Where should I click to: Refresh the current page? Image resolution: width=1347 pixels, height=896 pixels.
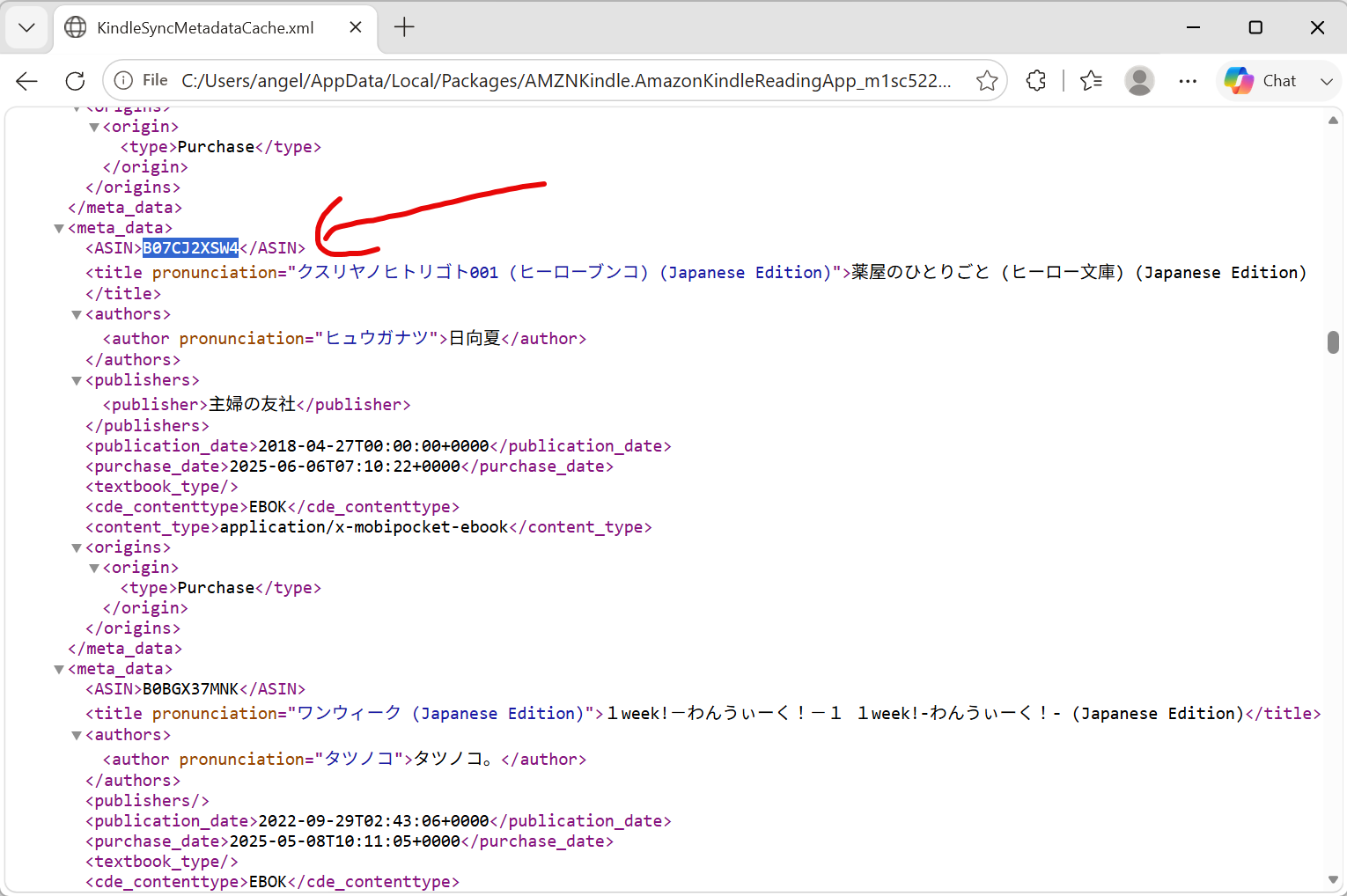76,81
